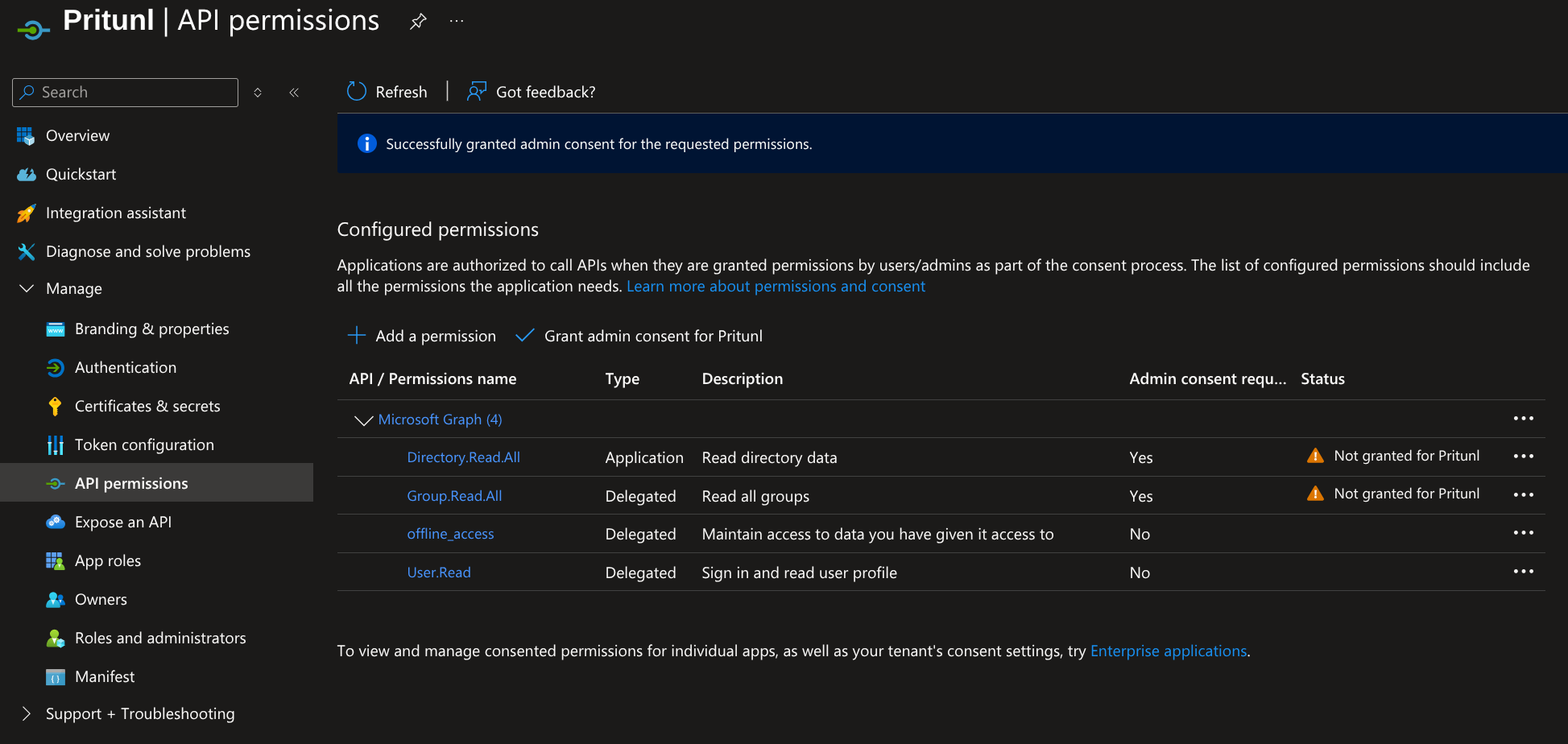Go to Token configuration in sidebar
This screenshot has height=744, width=1568.
pyautogui.click(x=144, y=445)
